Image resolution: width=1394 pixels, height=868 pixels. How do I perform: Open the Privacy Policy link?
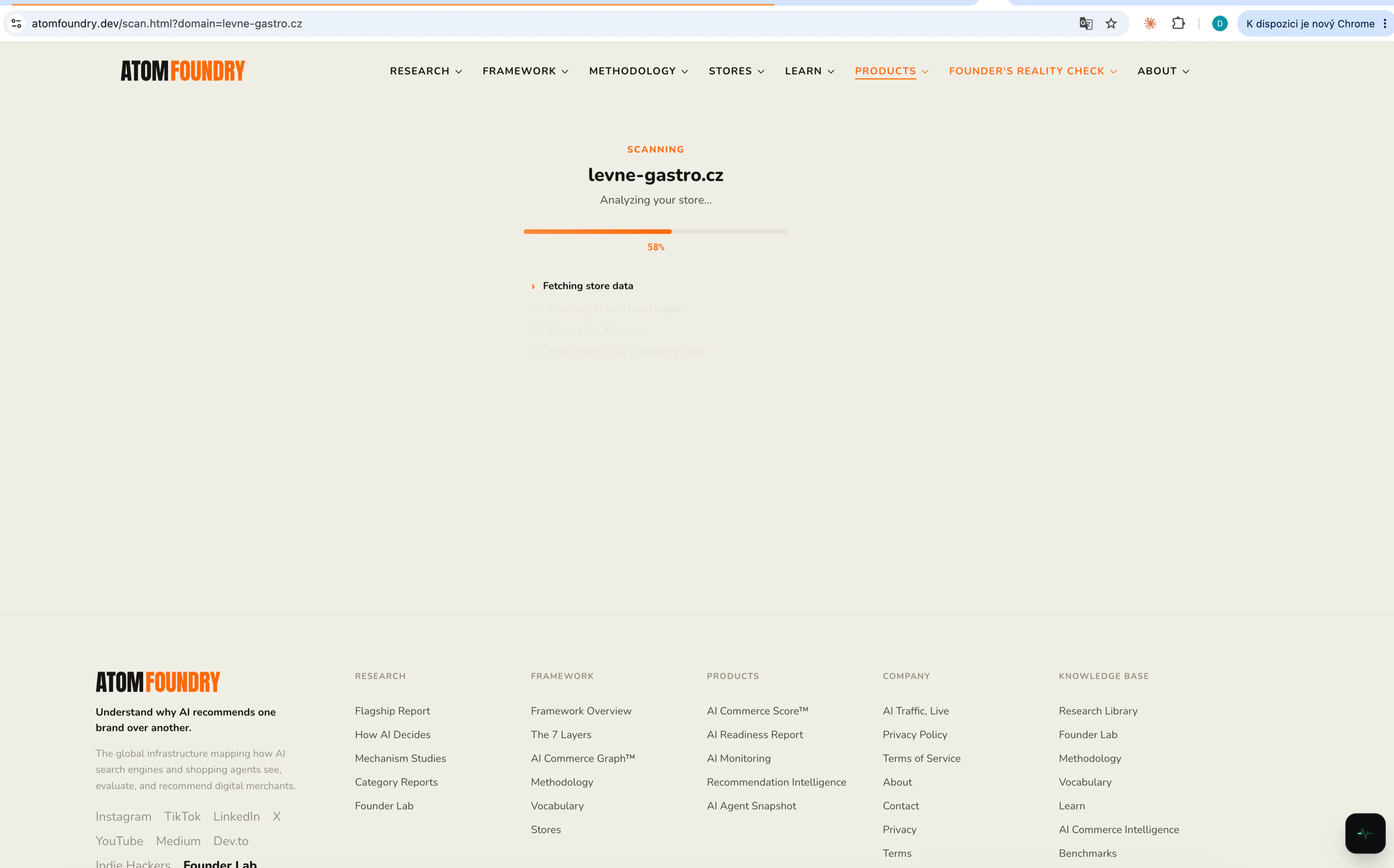[915, 734]
